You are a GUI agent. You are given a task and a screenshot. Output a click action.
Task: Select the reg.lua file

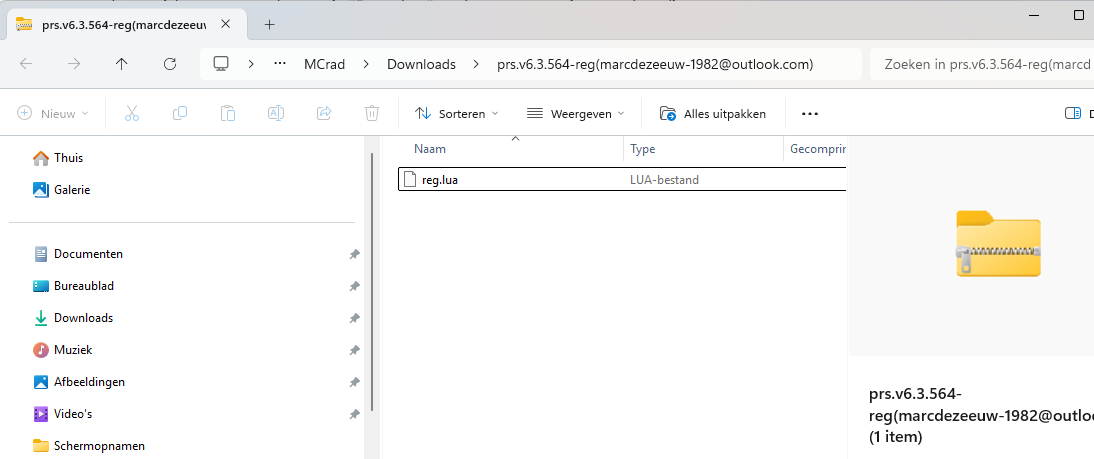[x=440, y=180]
